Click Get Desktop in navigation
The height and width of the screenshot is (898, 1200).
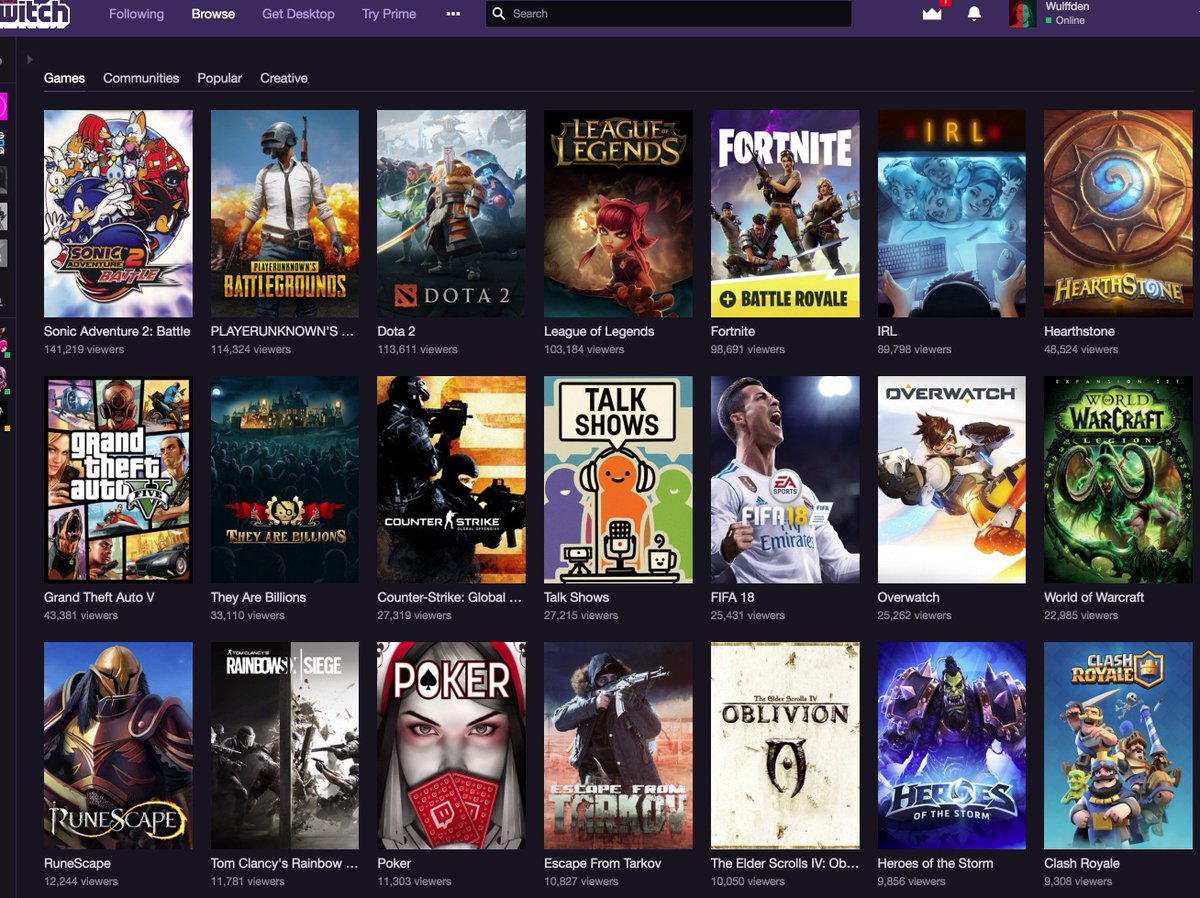click(x=298, y=14)
